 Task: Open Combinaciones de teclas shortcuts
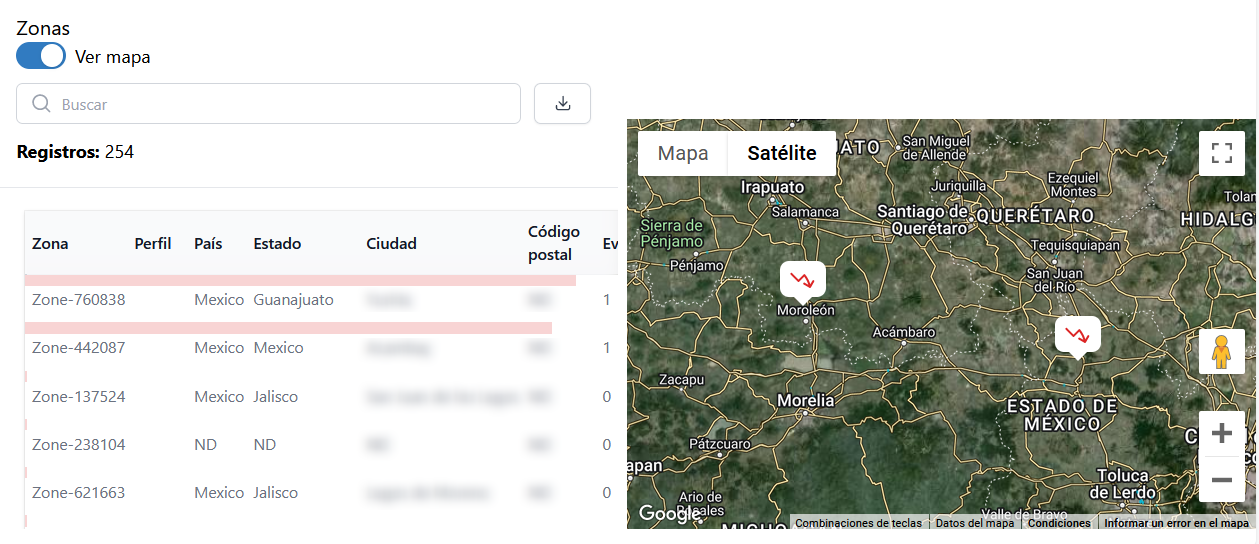(858, 523)
